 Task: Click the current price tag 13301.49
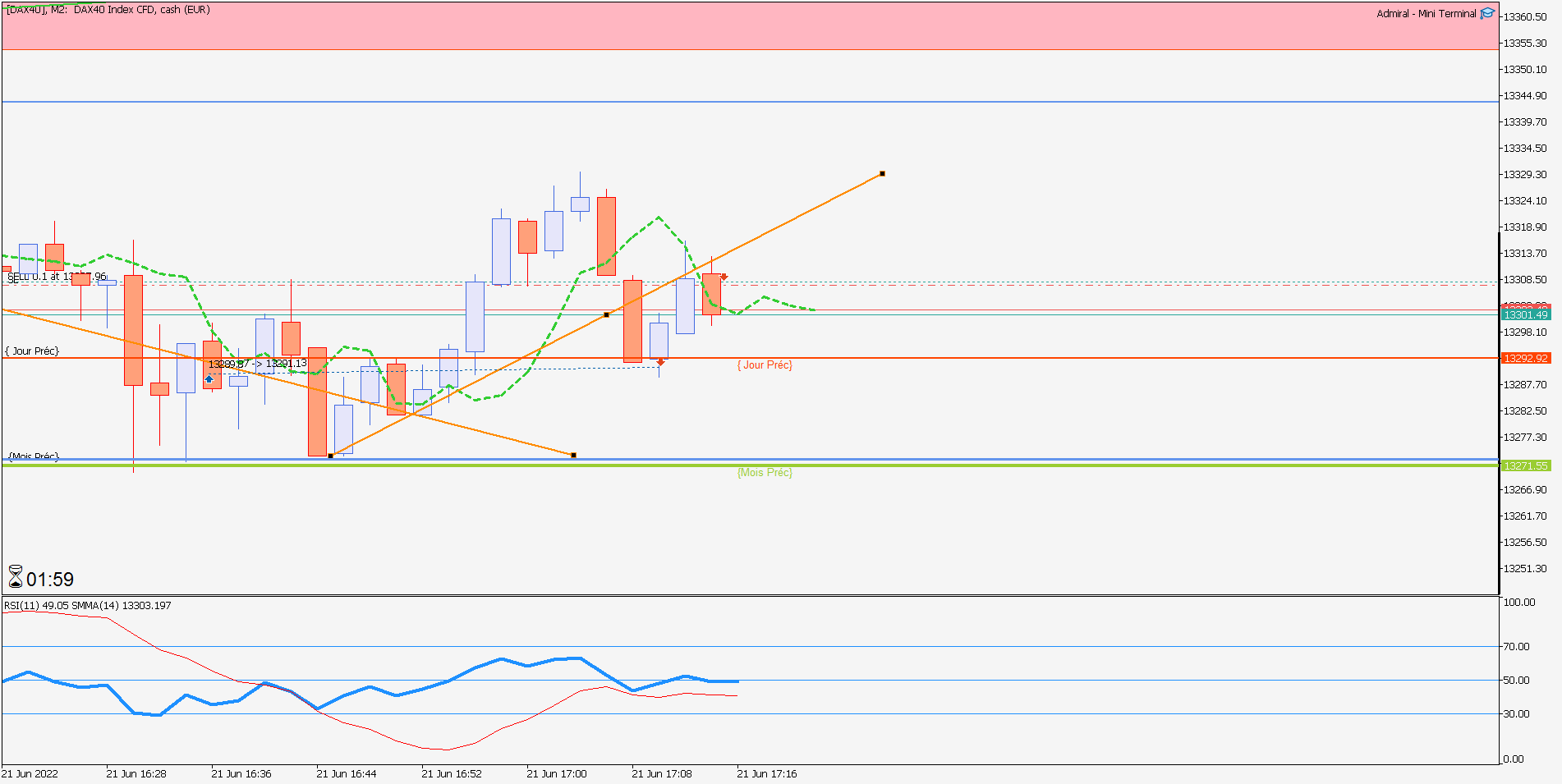[x=1526, y=314]
